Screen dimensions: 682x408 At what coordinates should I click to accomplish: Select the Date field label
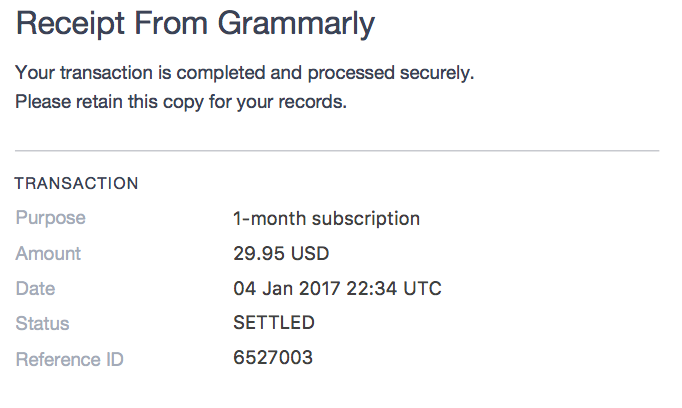coord(35,289)
